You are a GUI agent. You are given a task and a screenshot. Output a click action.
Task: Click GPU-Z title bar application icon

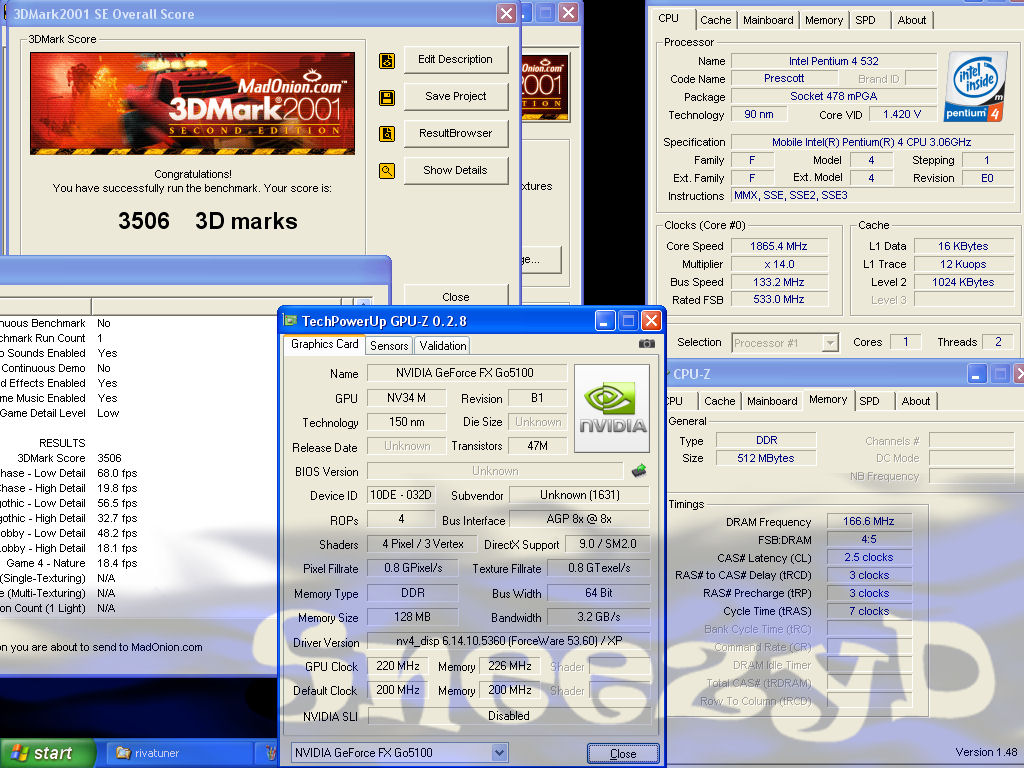pos(290,321)
